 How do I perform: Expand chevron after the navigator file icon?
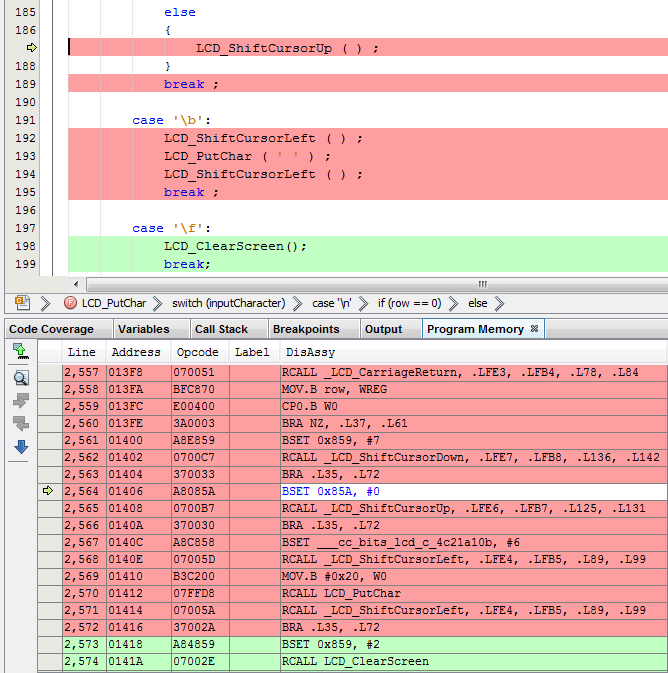[x=45, y=303]
